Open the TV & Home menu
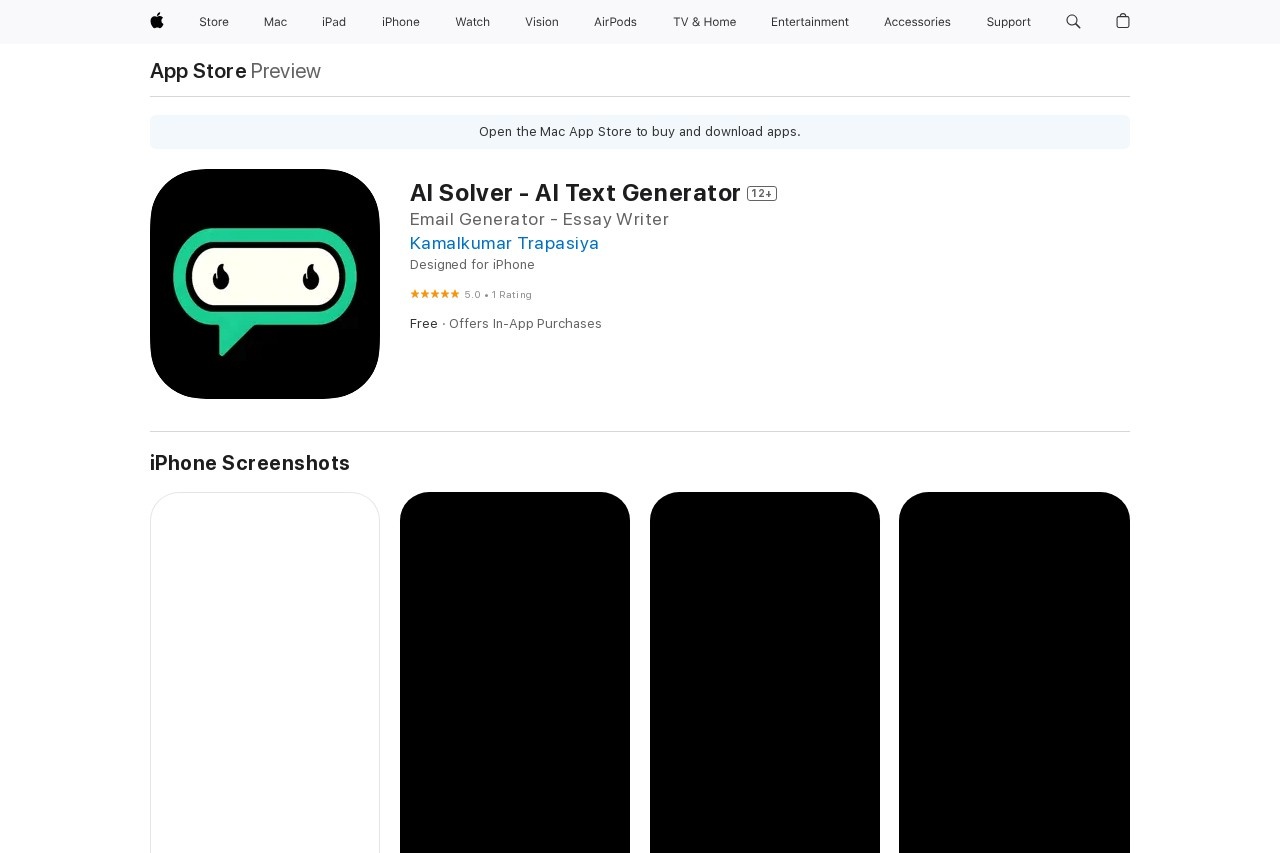Viewport: 1280px width, 853px height. click(704, 22)
